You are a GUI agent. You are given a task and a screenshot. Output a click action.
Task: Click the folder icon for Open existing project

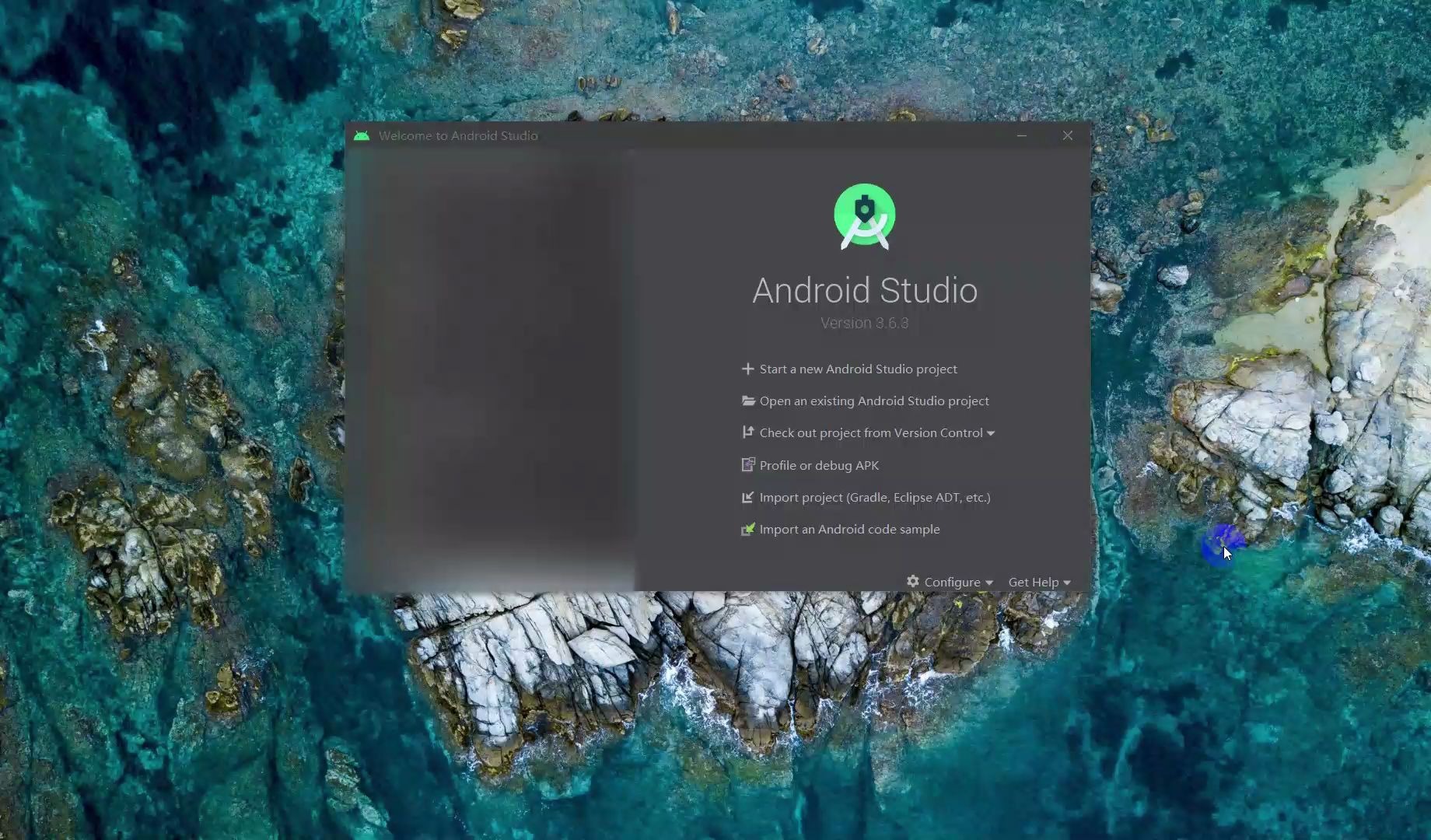coord(748,401)
